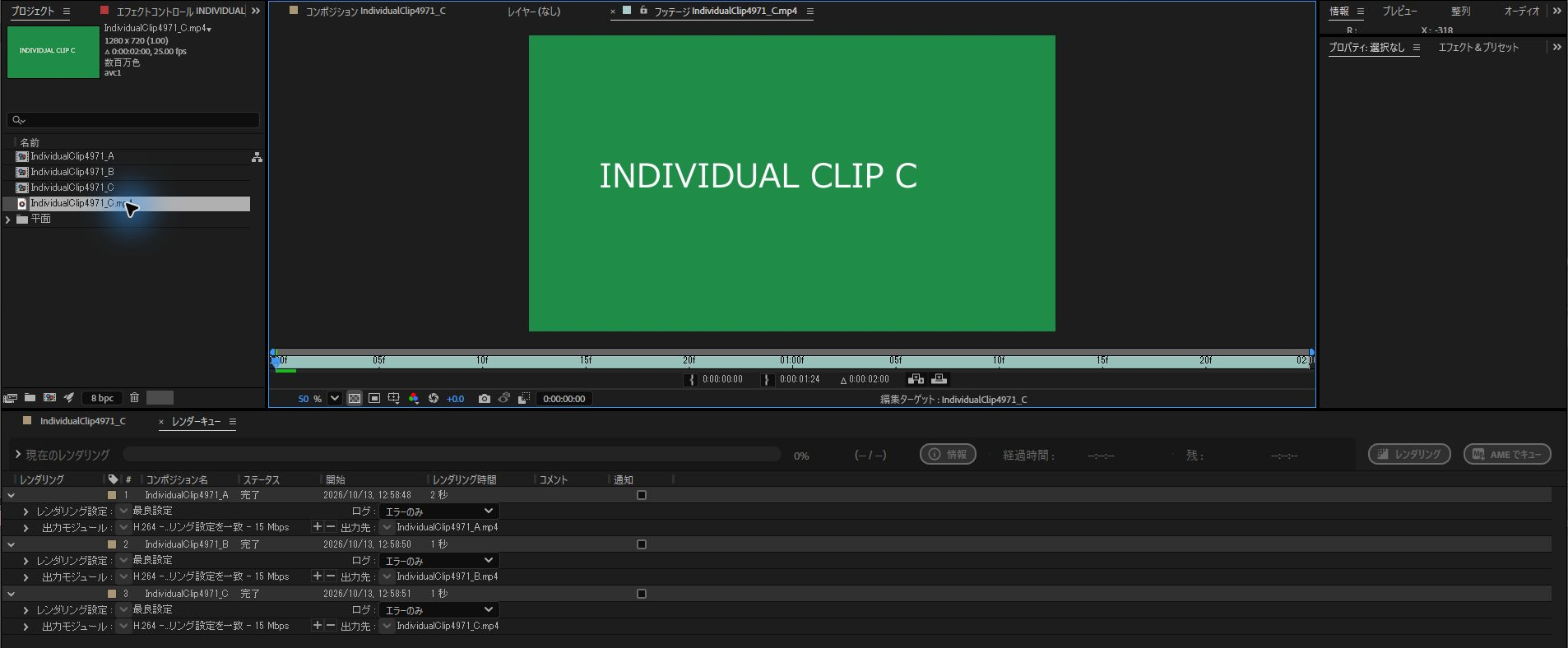
Task: Open the show channel color icon
Action: coord(414,399)
